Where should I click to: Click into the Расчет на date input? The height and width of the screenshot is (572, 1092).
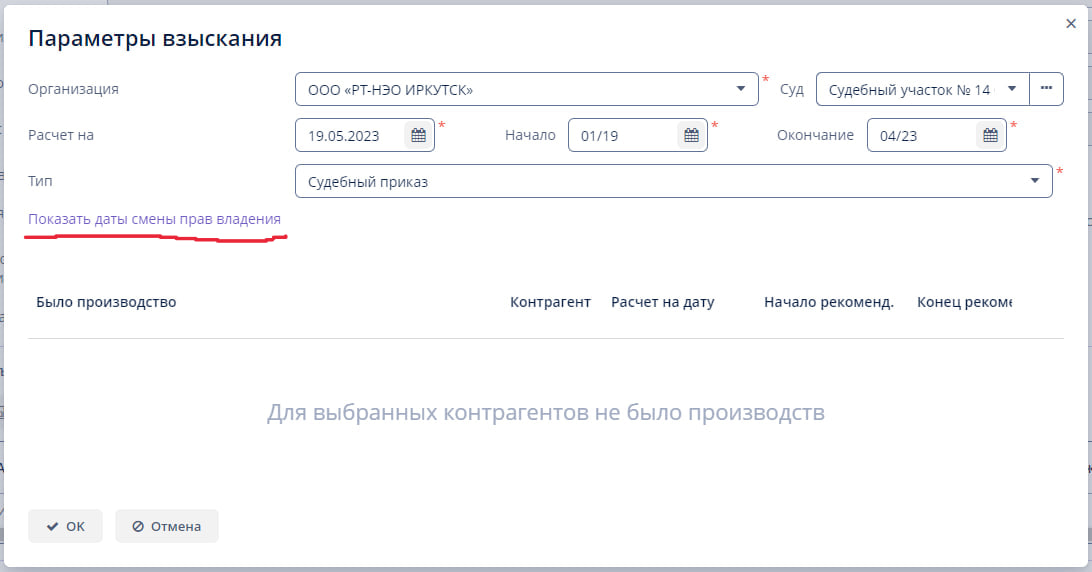pos(350,136)
